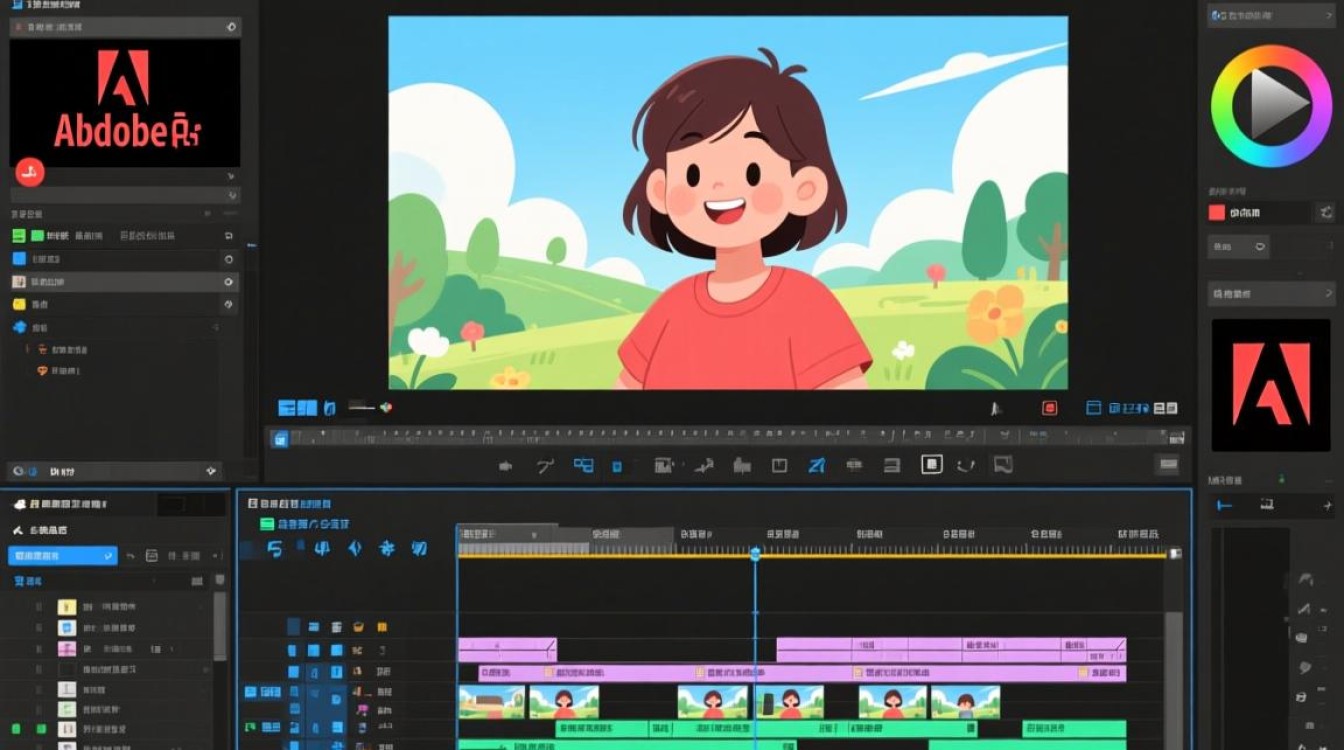
Task: Click the red color swatch in the right panel
Action: (x=1217, y=212)
